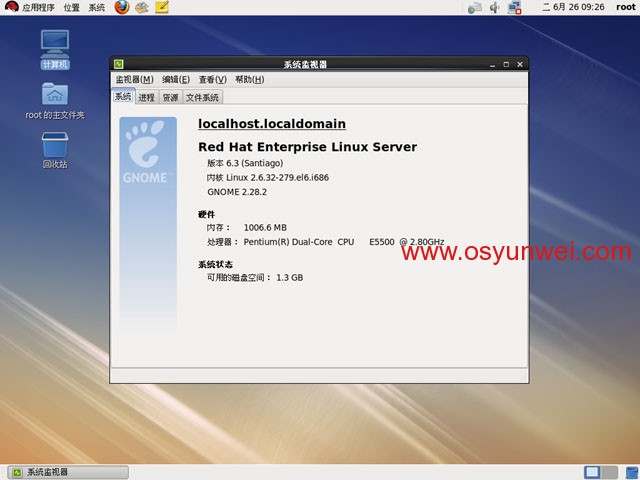Switch to the 进程 tab
Image resolution: width=640 pixels, height=480 pixels.
click(x=147, y=98)
